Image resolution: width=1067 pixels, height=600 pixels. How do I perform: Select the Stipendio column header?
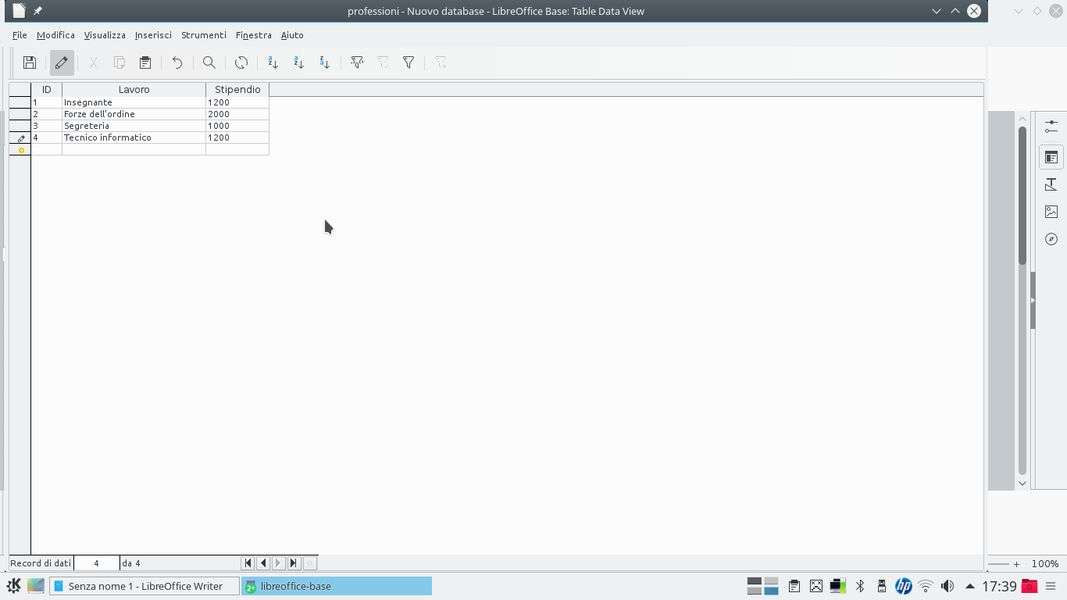(x=237, y=89)
